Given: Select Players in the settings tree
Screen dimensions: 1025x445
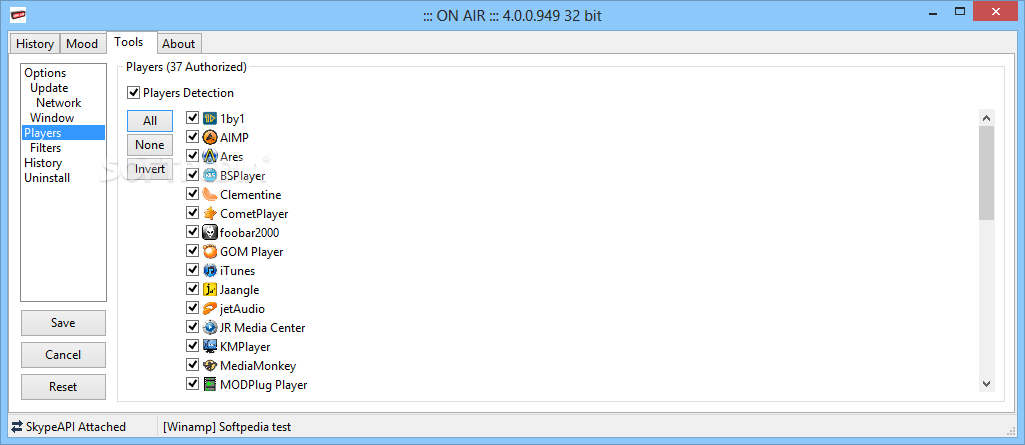Looking at the screenshot, I should (x=63, y=133).
